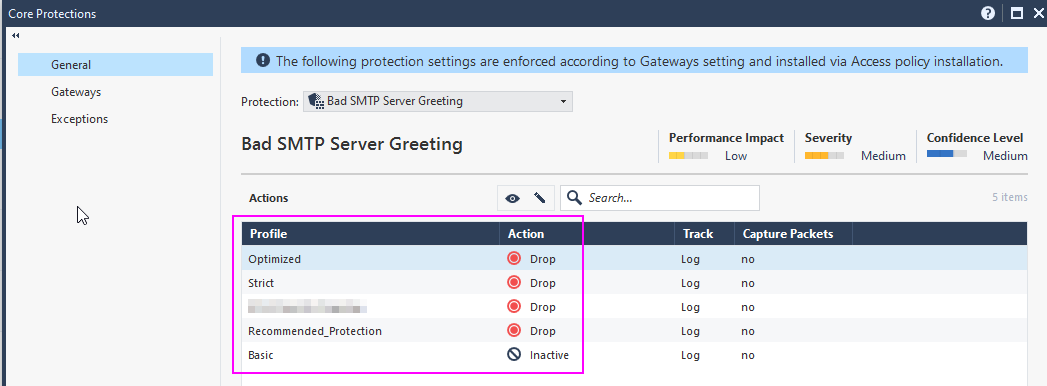Click Drop icon in Recommended_Protection row
Viewport: 1047px width, 386px height.
point(513,331)
